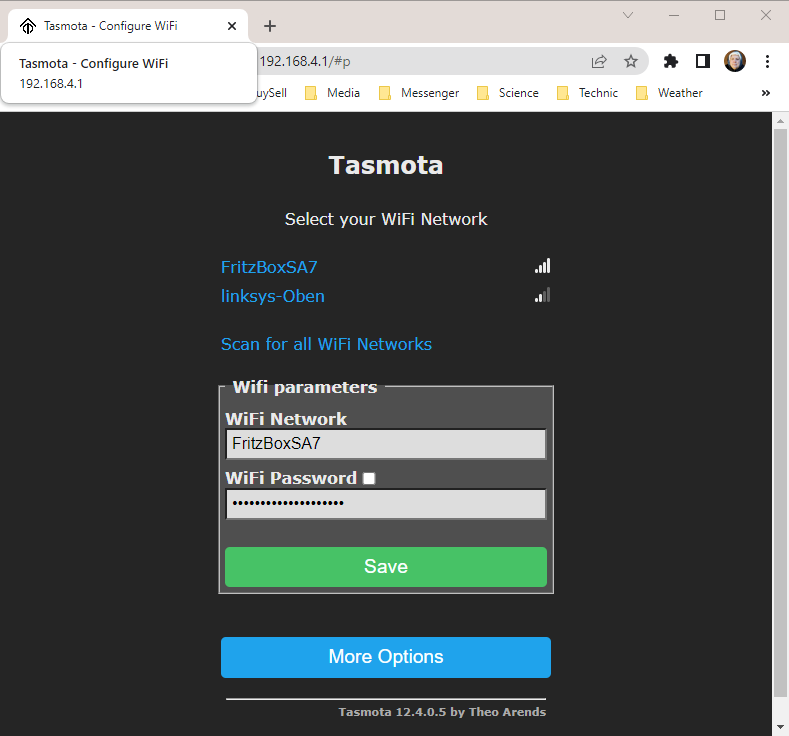Maximize the browser window

(720, 15)
